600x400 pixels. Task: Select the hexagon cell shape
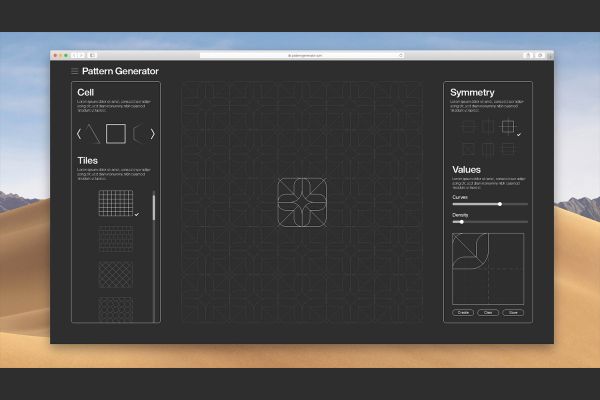[x=139, y=134]
